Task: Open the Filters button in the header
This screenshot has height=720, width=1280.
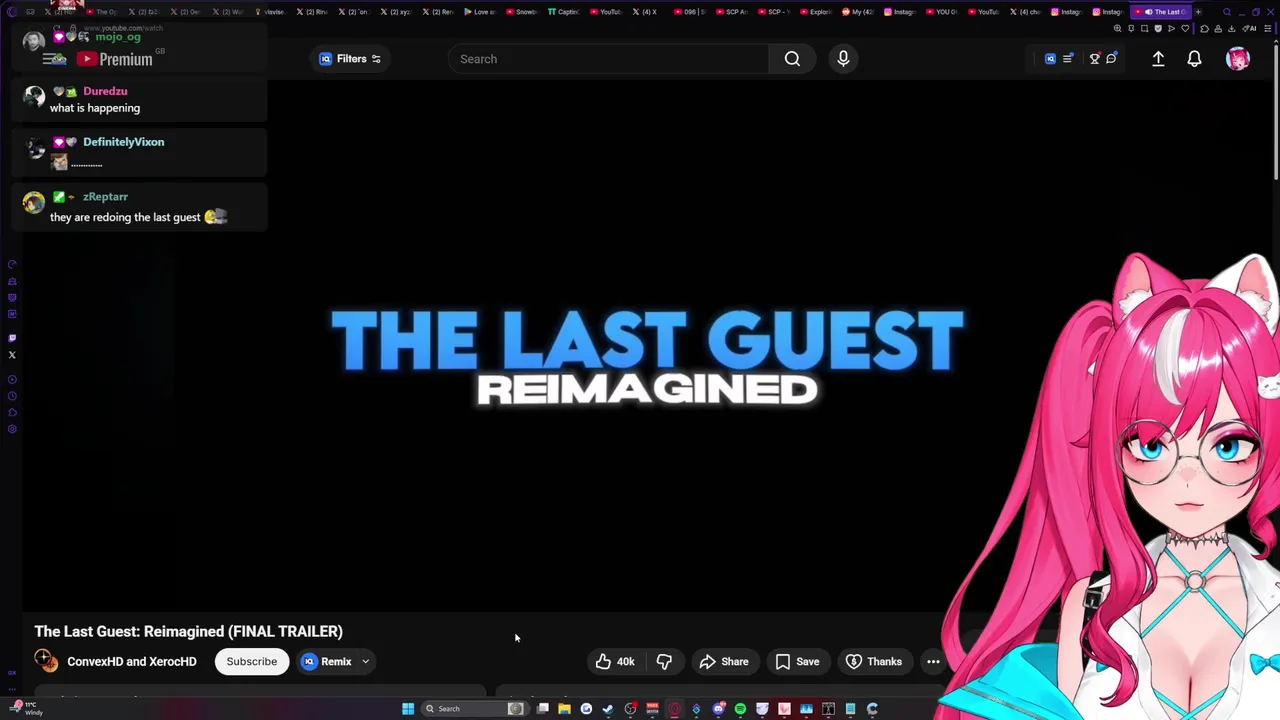Action: [x=349, y=59]
